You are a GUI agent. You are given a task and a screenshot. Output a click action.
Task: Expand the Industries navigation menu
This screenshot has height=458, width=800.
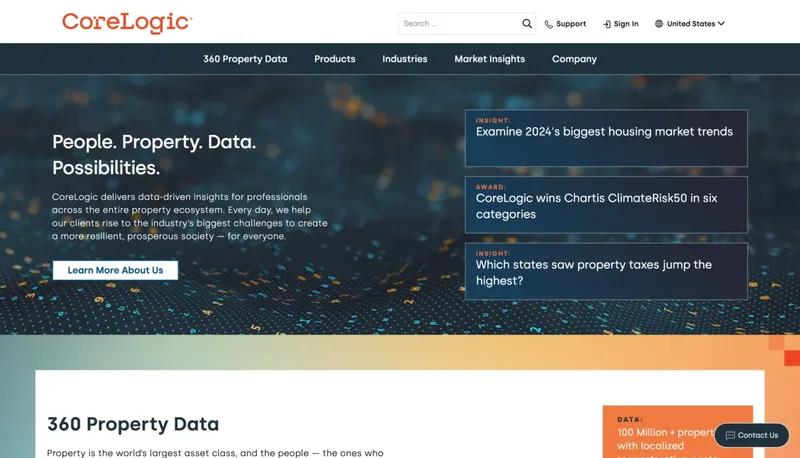[404, 59]
